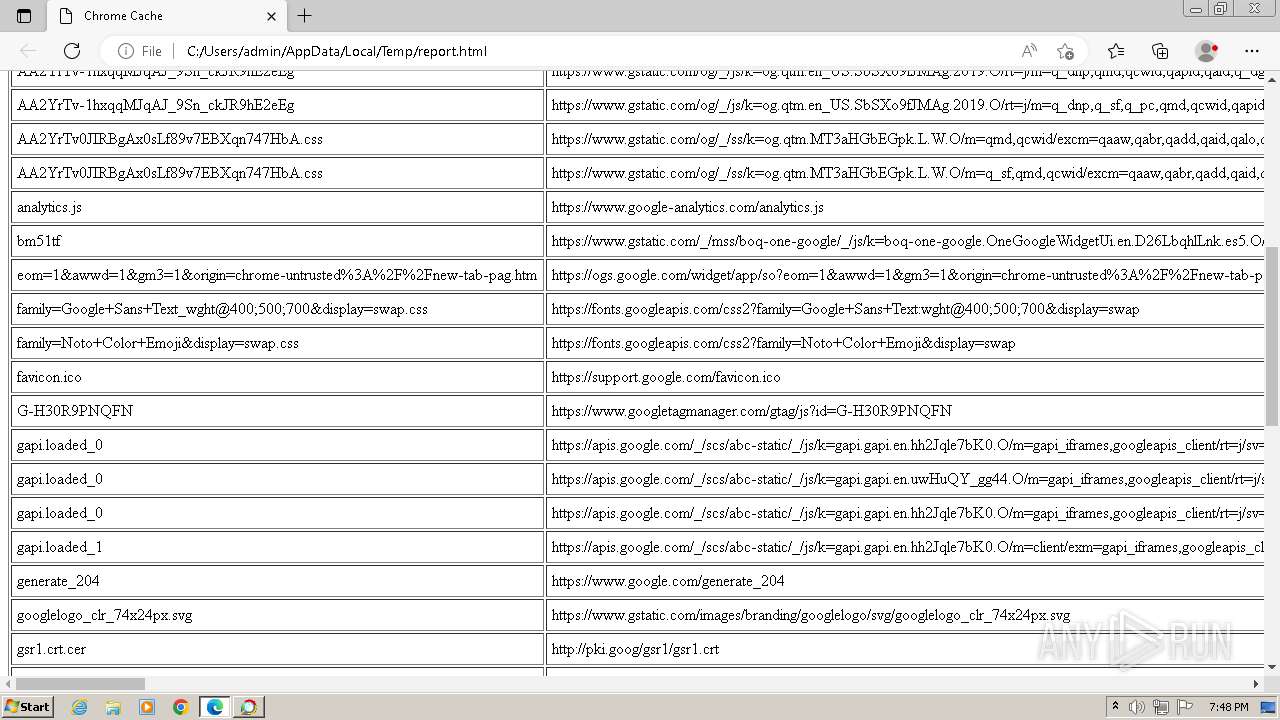Open the network tray icon
Viewport: 1280px width, 720px height.
point(1161,707)
